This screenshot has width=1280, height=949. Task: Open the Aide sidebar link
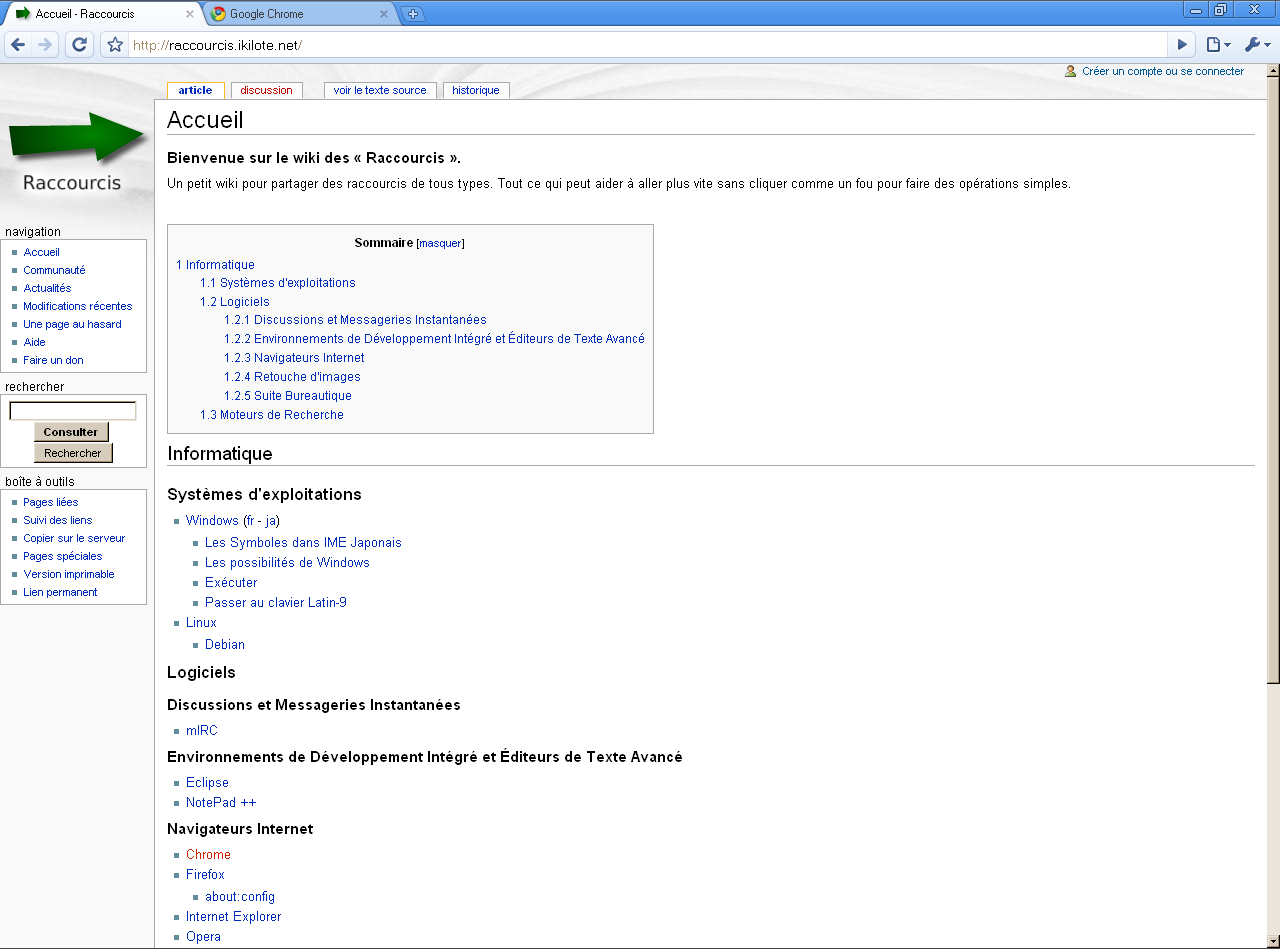35,342
